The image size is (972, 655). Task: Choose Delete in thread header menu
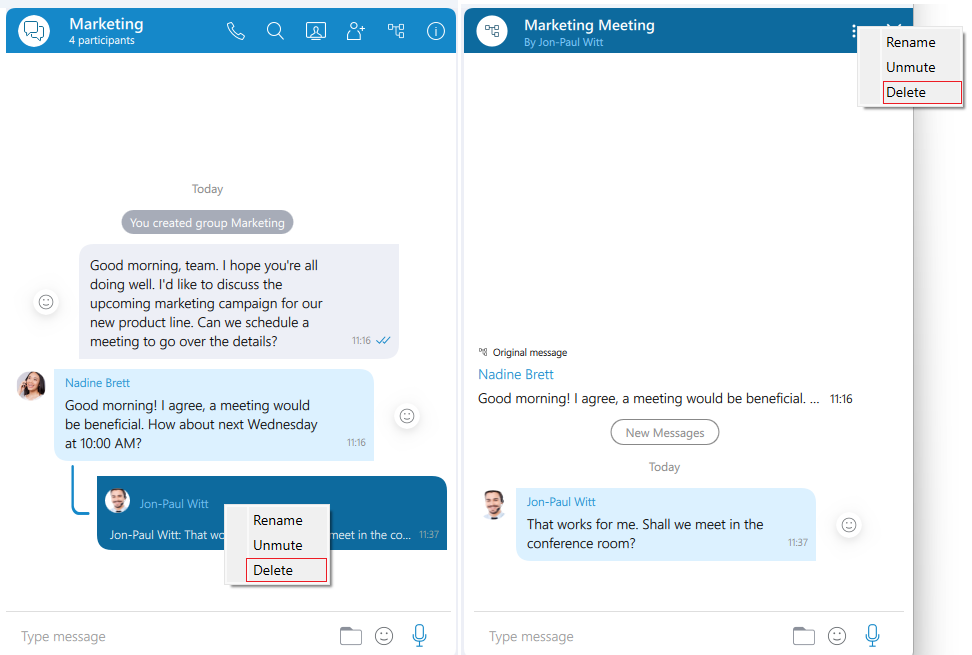pos(922,92)
